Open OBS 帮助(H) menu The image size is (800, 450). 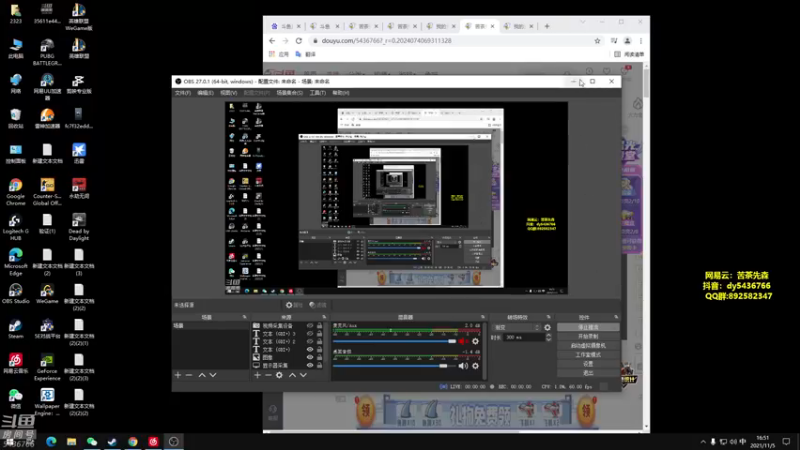[x=341, y=93]
